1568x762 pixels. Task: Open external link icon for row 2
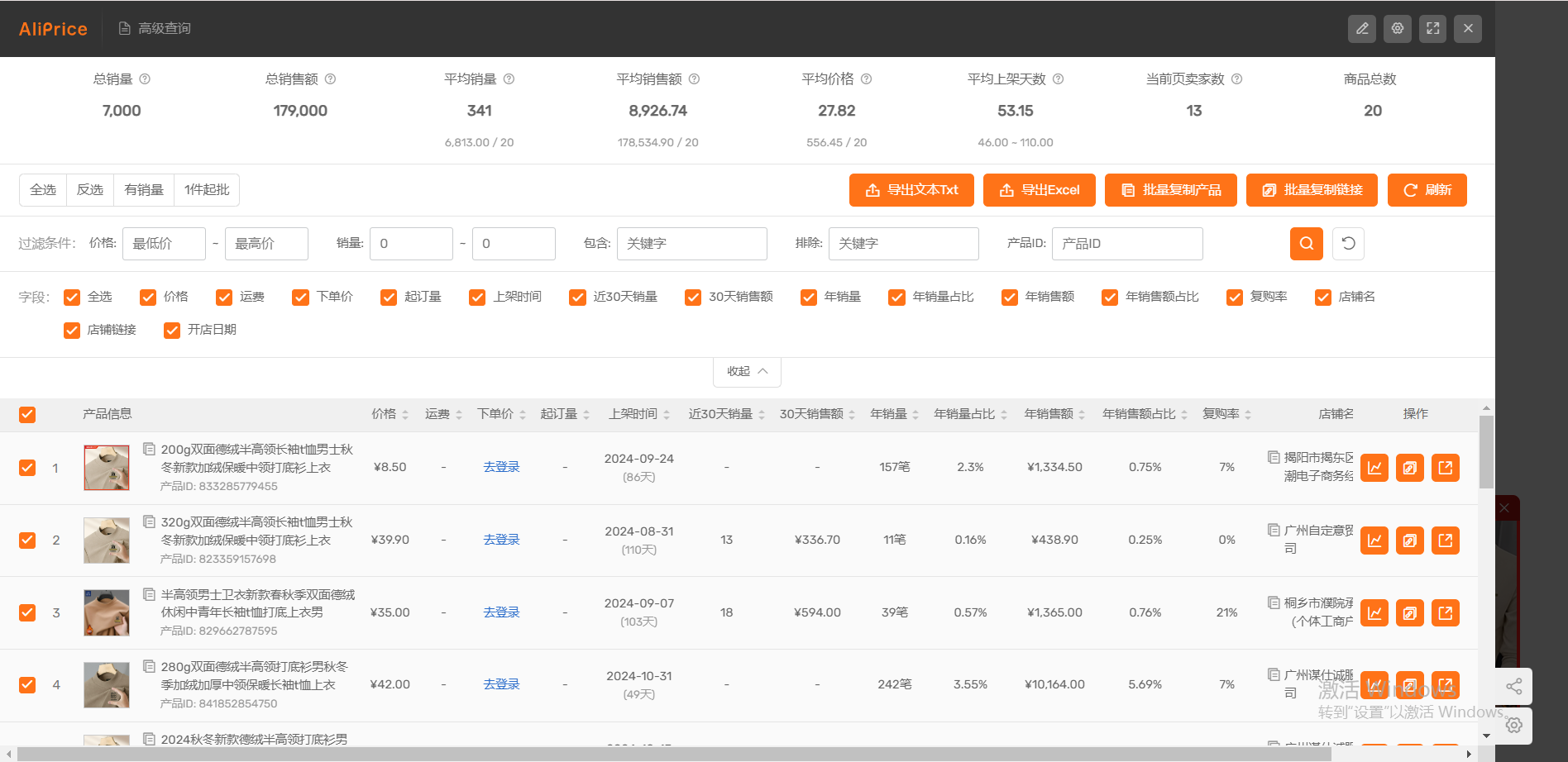point(1446,541)
